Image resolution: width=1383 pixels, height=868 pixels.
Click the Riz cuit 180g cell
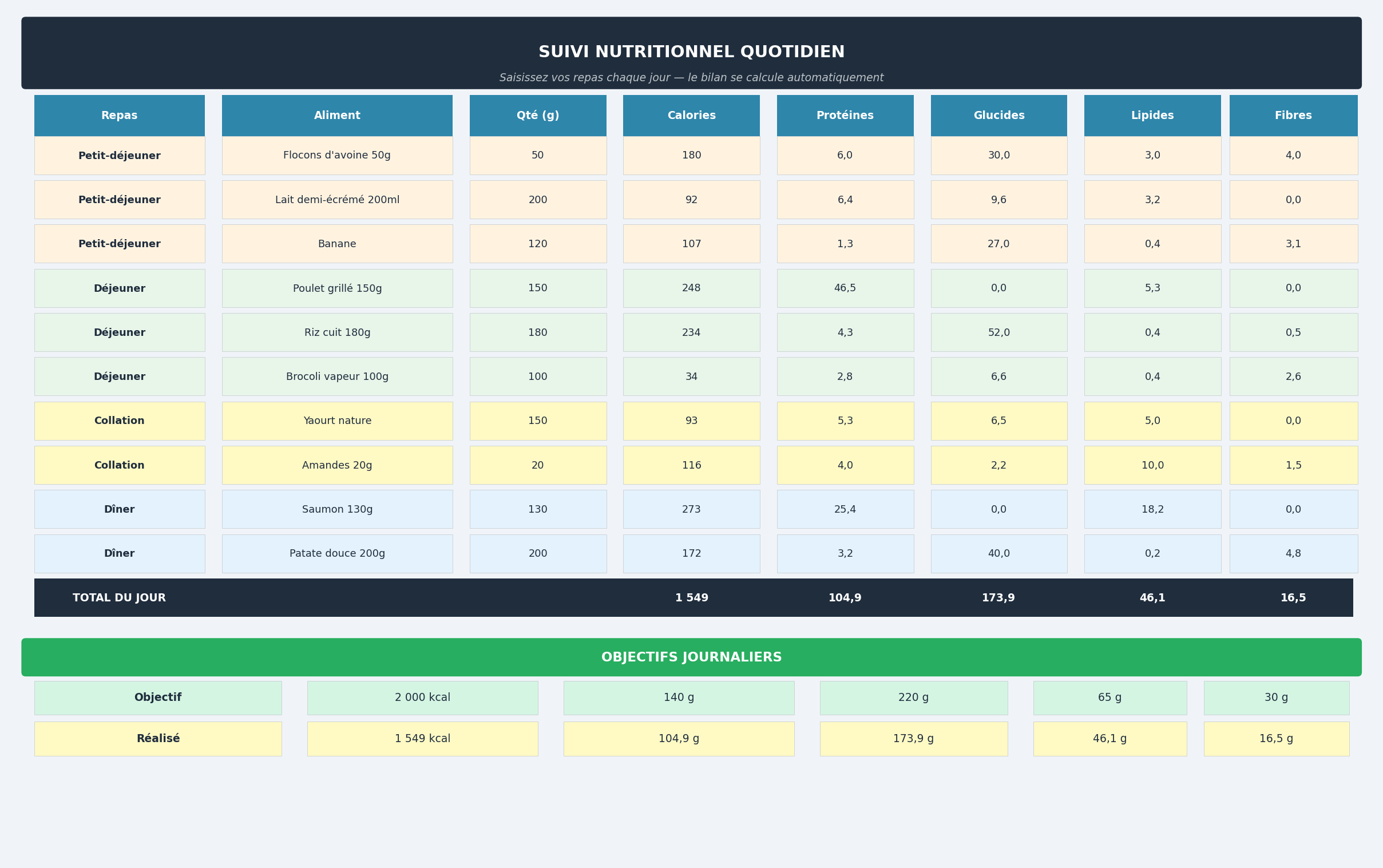(x=337, y=332)
